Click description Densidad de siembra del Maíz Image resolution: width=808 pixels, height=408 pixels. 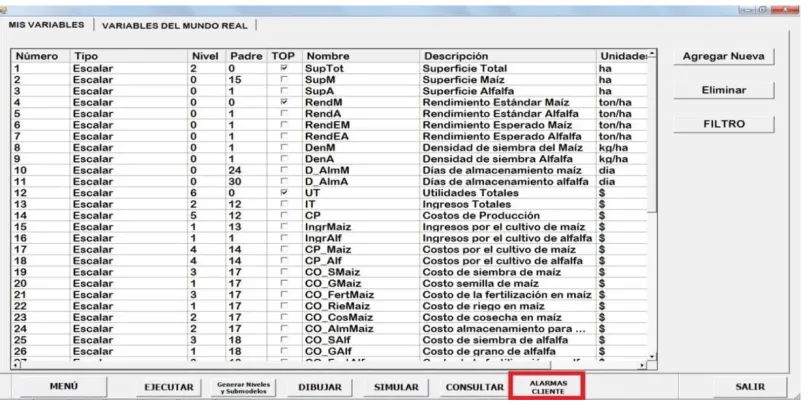pos(503,148)
